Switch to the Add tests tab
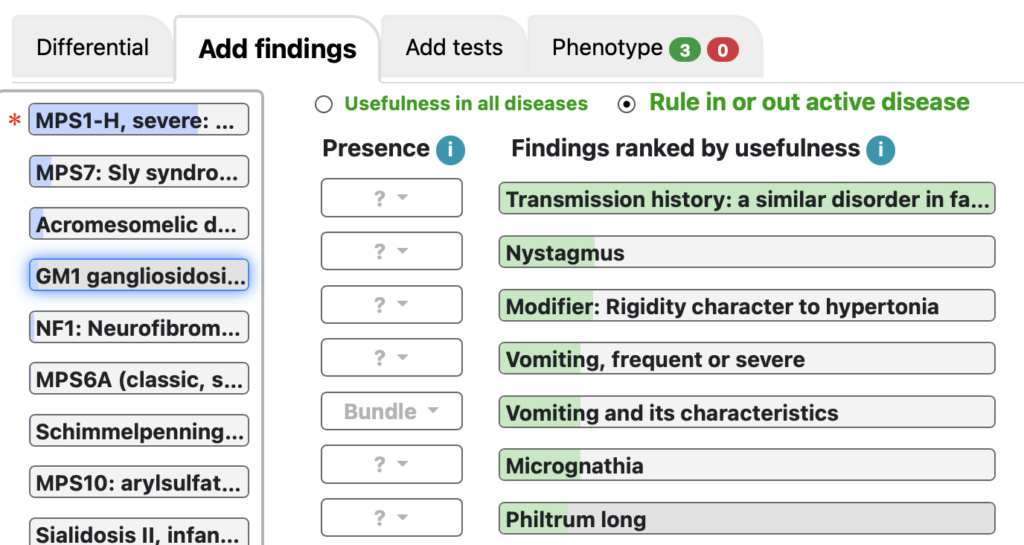 click(x=454, y=48)
